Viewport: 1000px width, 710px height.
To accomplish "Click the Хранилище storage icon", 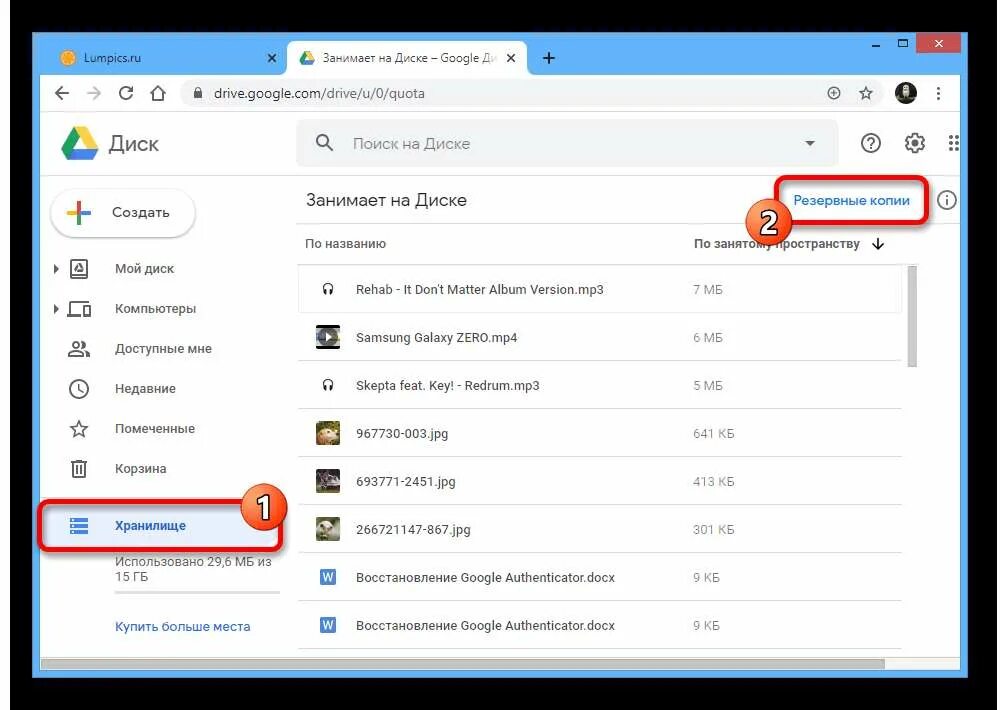I will (79, 526).
